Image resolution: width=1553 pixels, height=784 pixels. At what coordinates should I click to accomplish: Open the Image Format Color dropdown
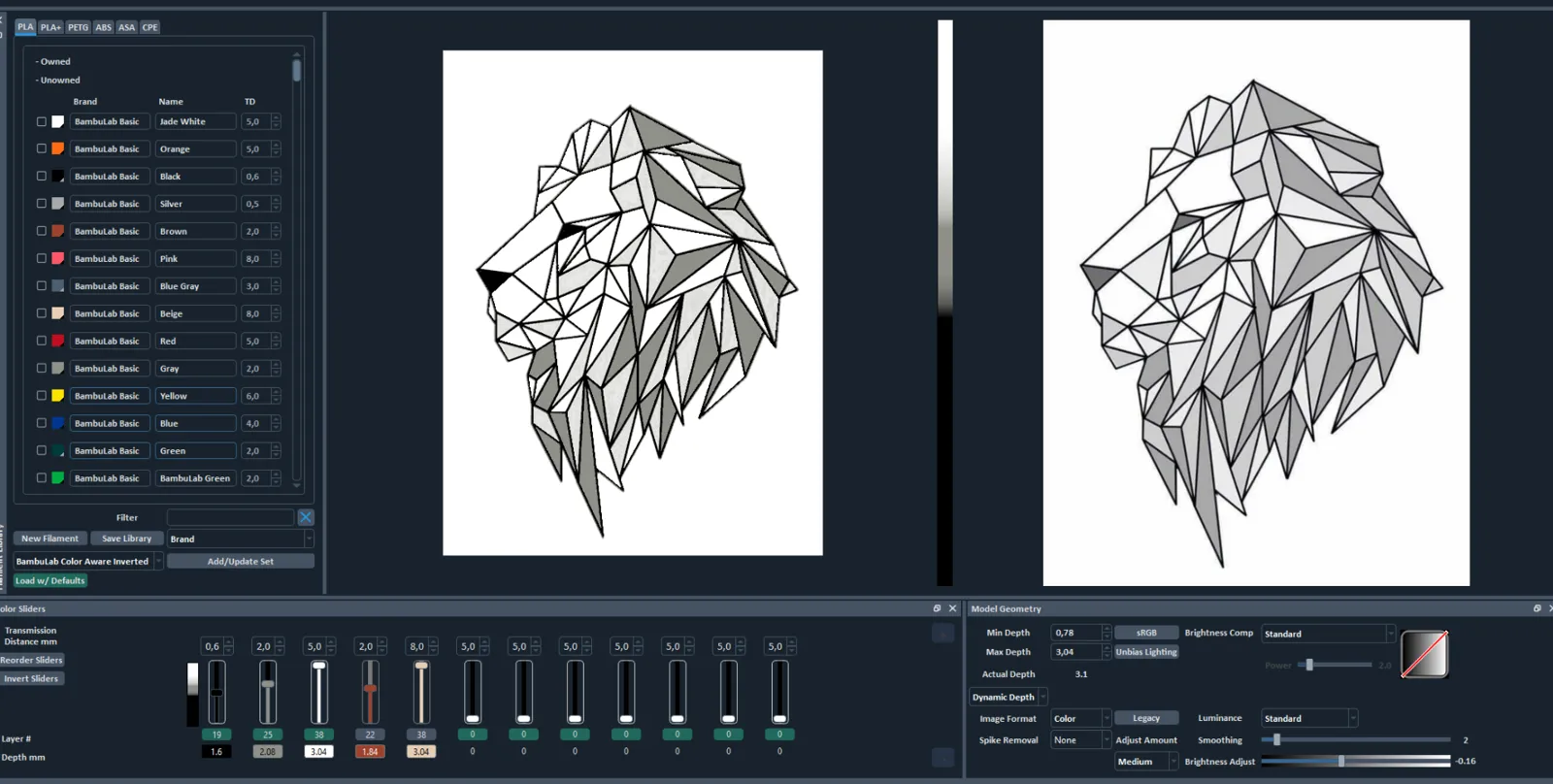pyautogui.click(x=1081, y=718)
